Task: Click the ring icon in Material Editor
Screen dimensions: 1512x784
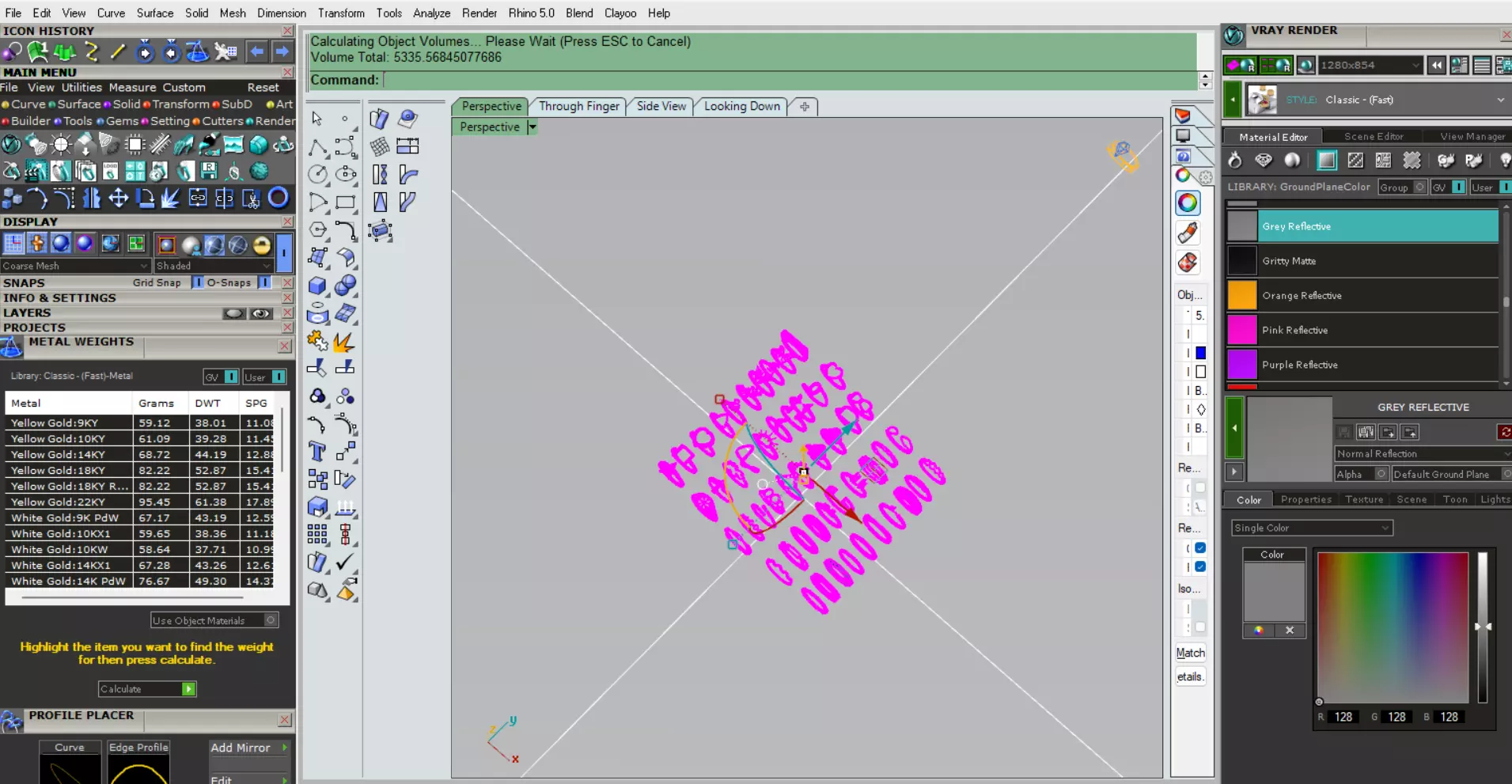Action: pyautogui.click(x=1234, y=161)
